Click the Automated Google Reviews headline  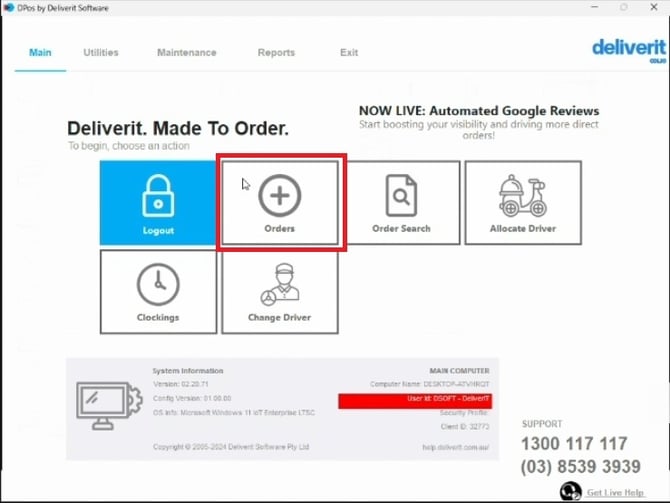point(479,111)
